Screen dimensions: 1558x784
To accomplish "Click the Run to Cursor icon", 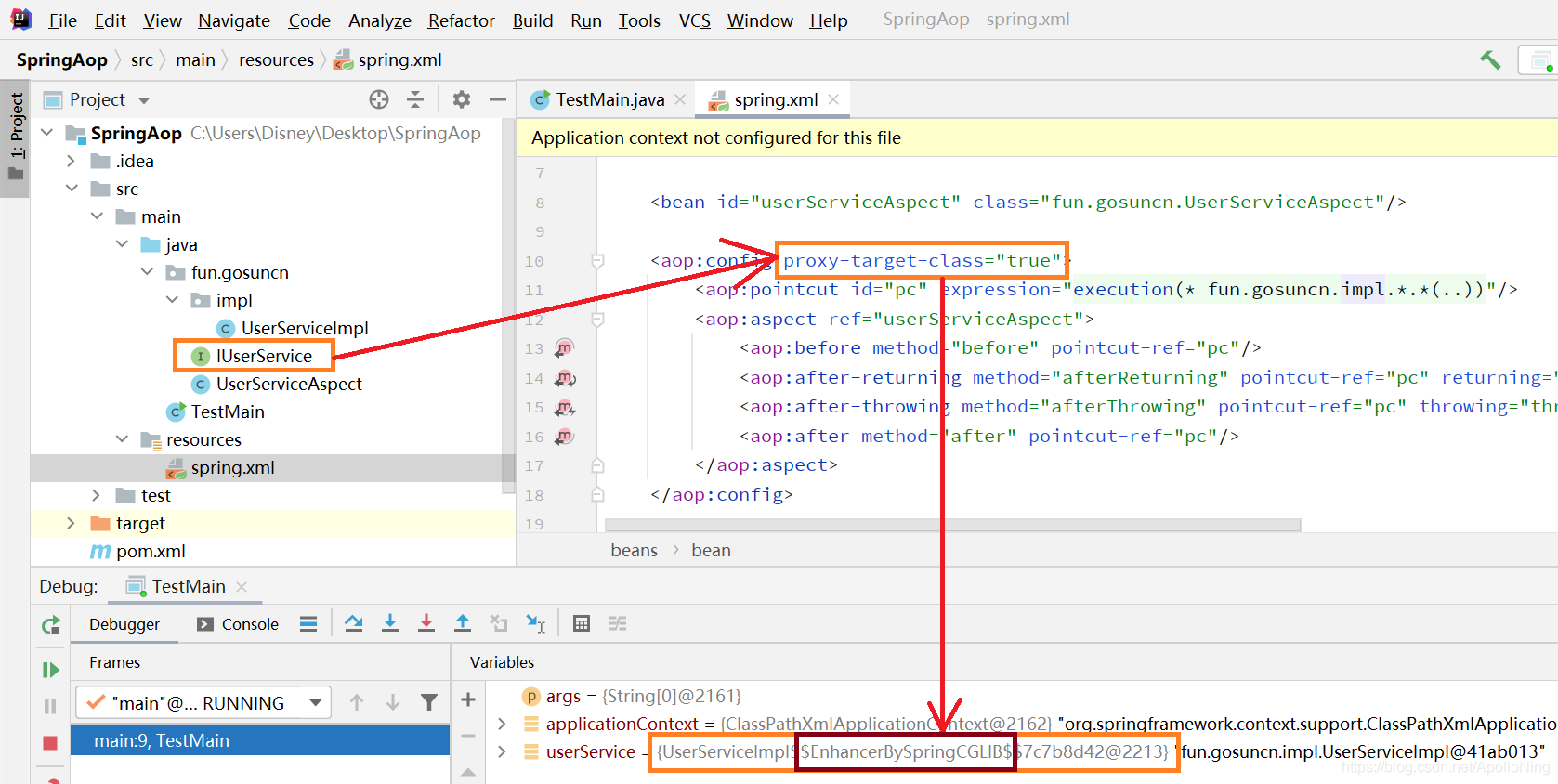I will (x=536, y=623).
